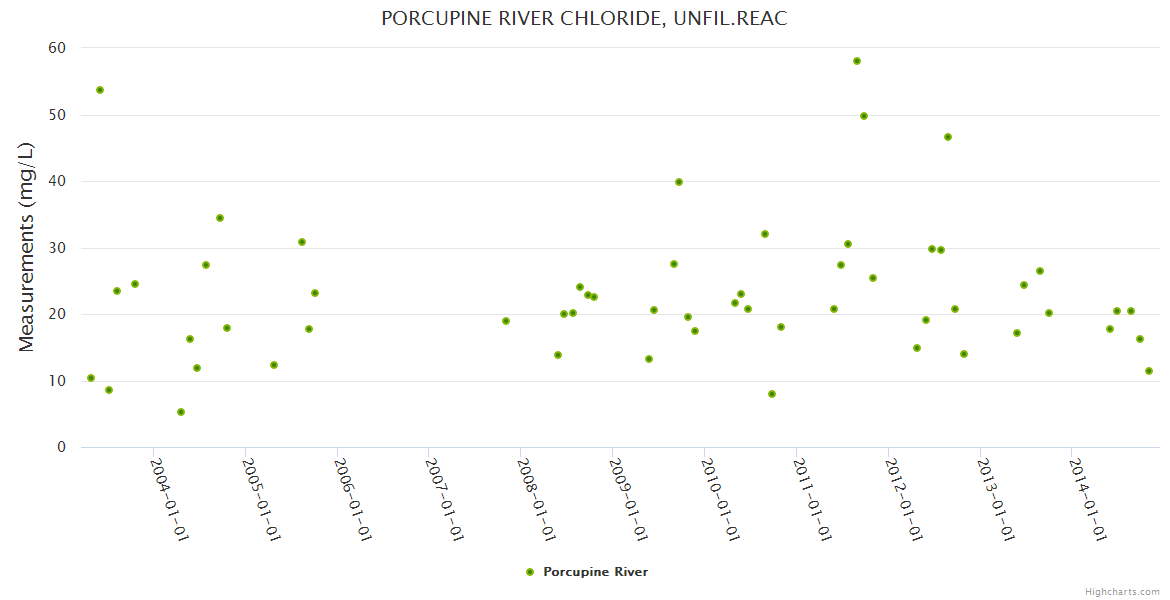1170x600 pixels.
Task: Select the 2010 data point near 32 mg/L
Action: (x=765, y=234)
